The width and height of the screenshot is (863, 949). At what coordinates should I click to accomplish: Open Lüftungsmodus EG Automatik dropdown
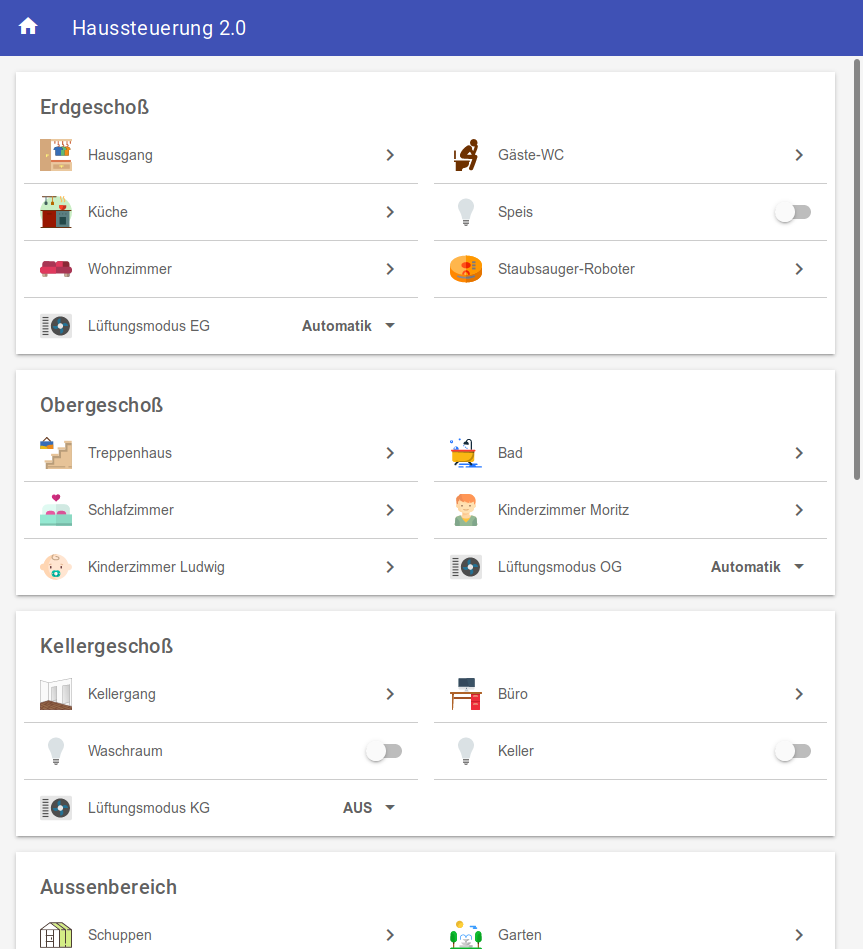pos(349,326)
